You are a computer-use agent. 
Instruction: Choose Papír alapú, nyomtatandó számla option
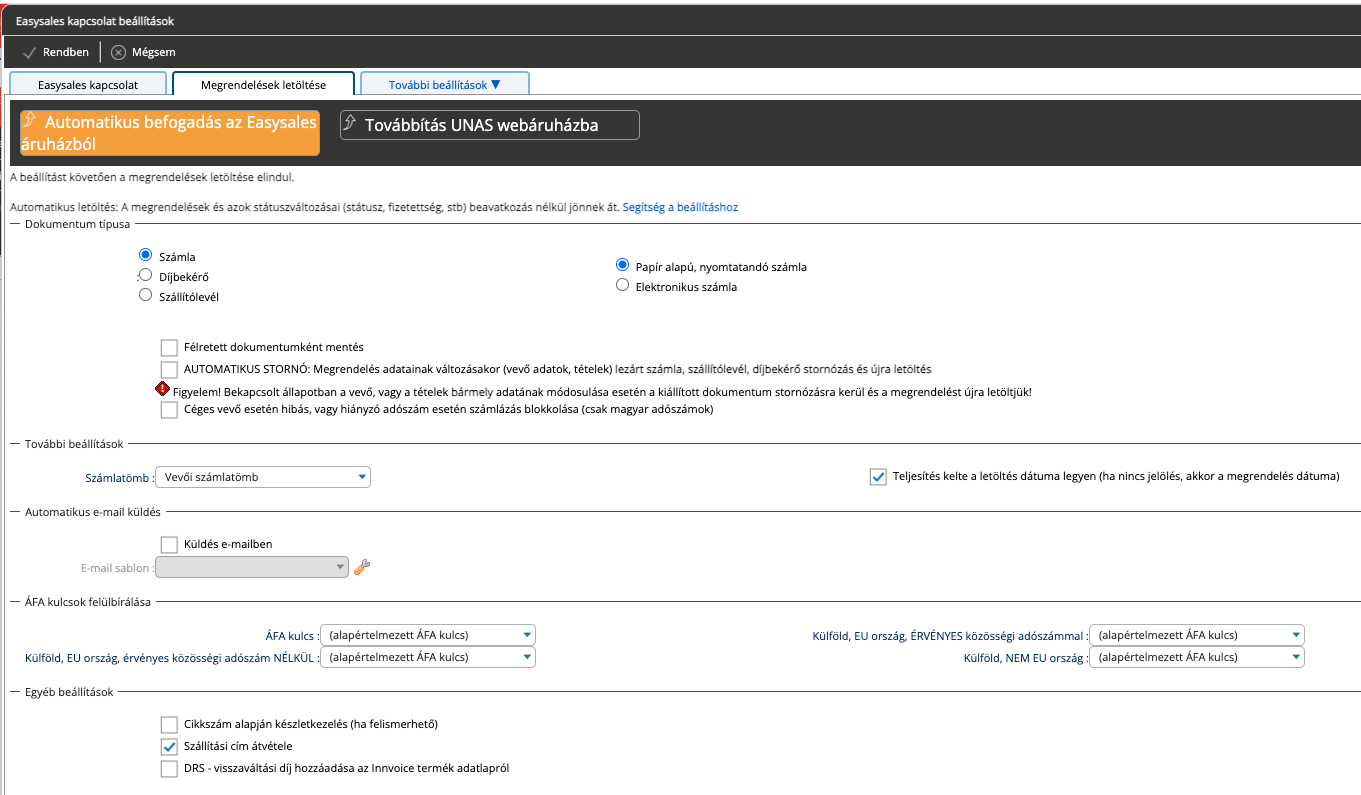coord(622,266)
